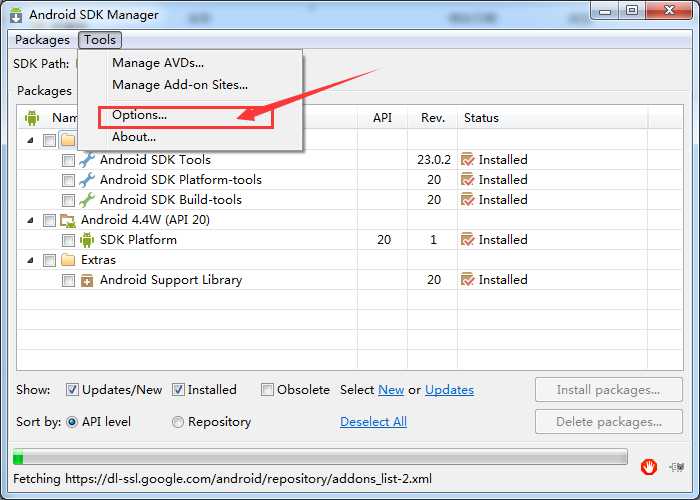This screenshot has height=500, width=700.
Task: Select the SDK Platform row name
Action: click(x=138, y=240)
